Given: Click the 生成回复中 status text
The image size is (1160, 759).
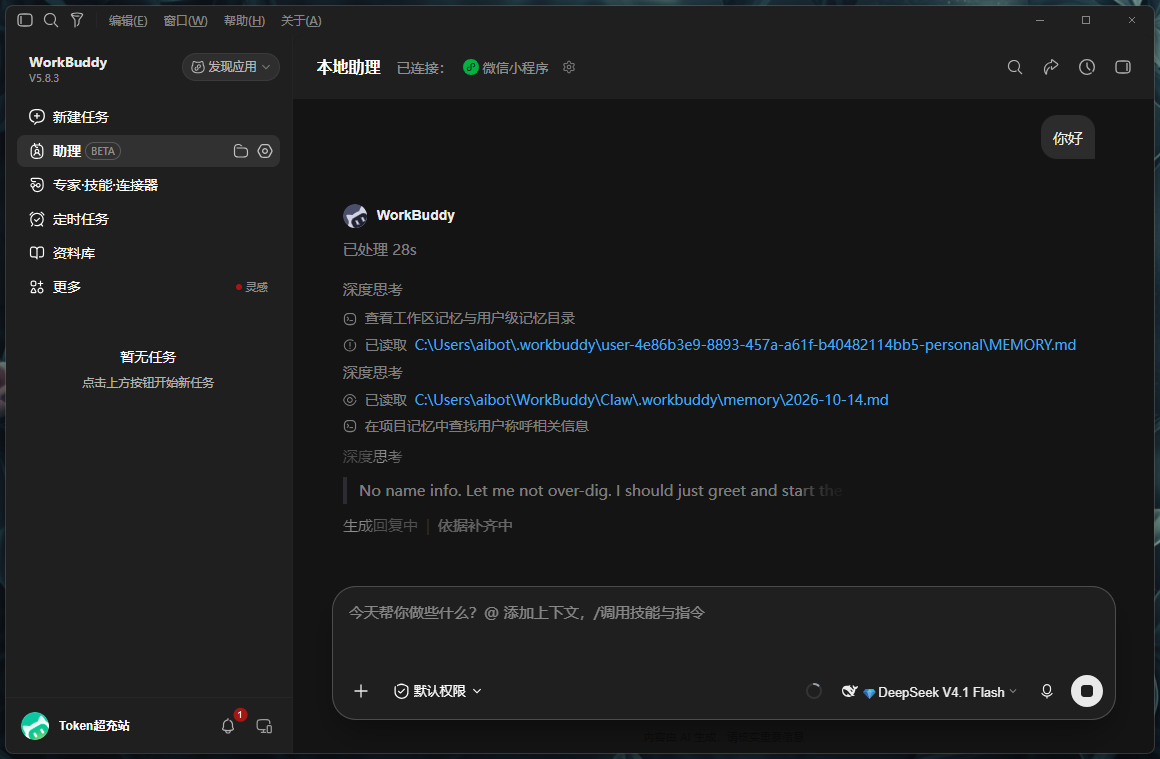Looking at the screenshot, I should (380, 526).
